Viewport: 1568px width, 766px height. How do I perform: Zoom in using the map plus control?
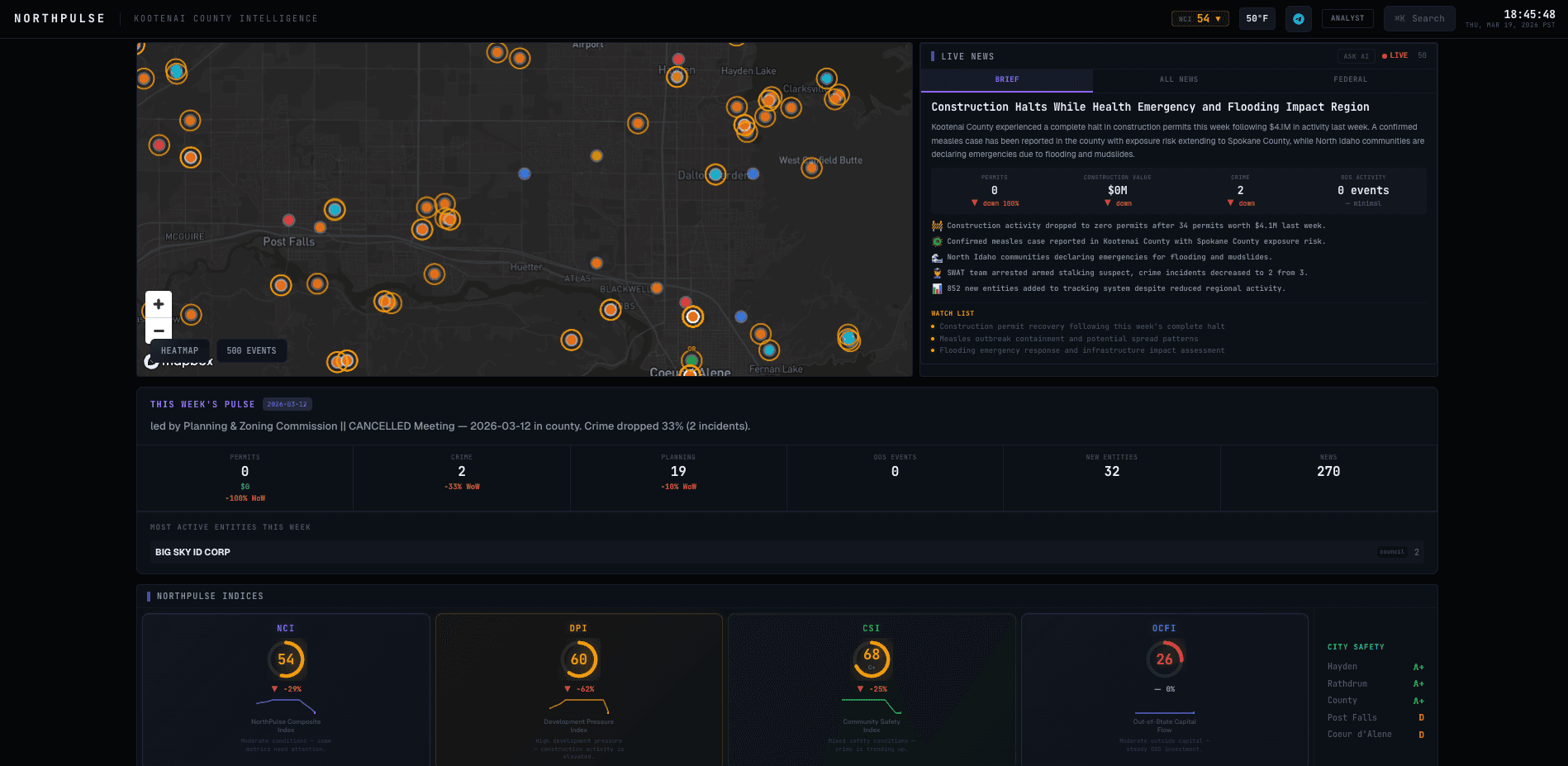[x=158, y=305]
